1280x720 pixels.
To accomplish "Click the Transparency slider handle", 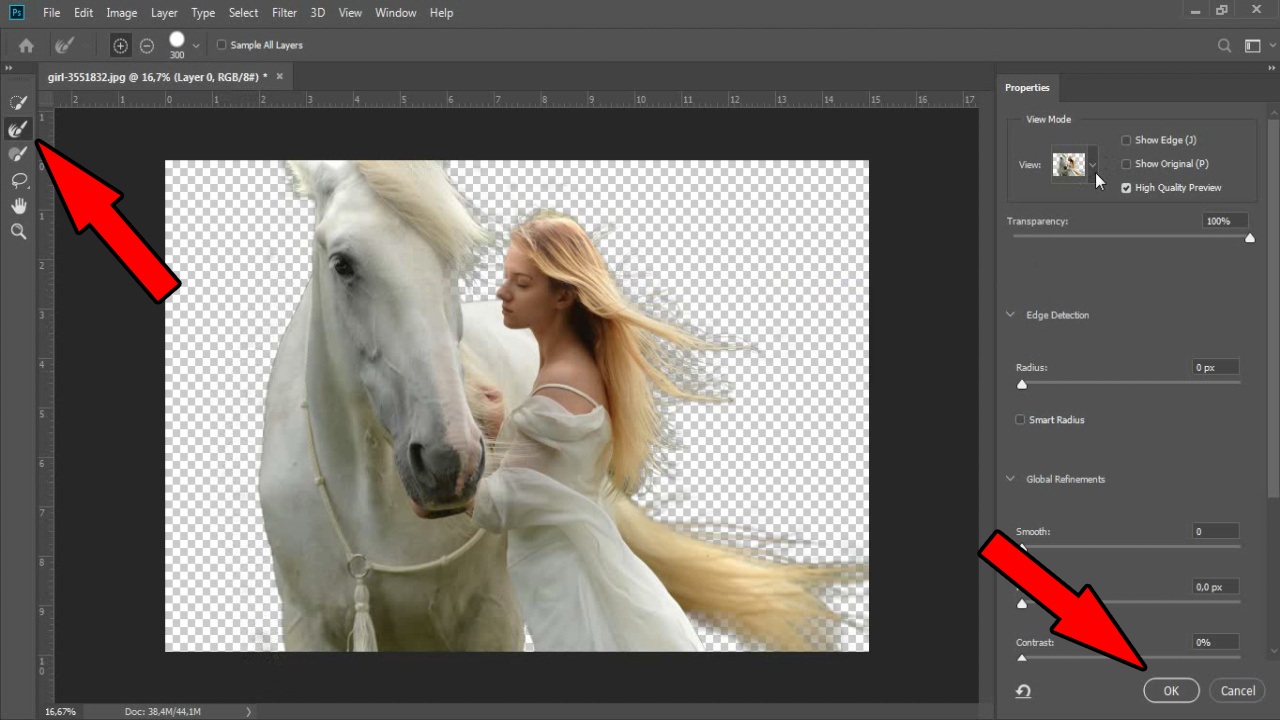I will [1249, 238].
